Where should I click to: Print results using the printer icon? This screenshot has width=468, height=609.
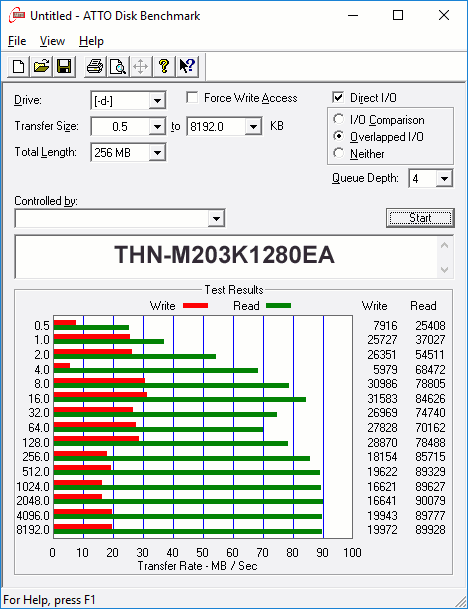click(95, 66)
